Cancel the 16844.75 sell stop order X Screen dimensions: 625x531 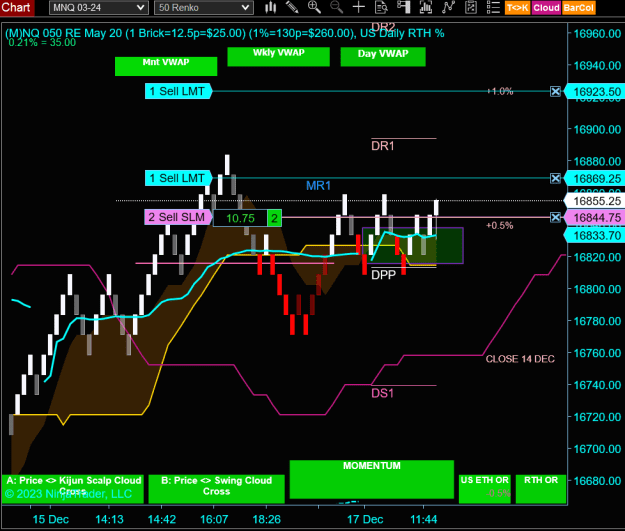(x=555, y=217)
